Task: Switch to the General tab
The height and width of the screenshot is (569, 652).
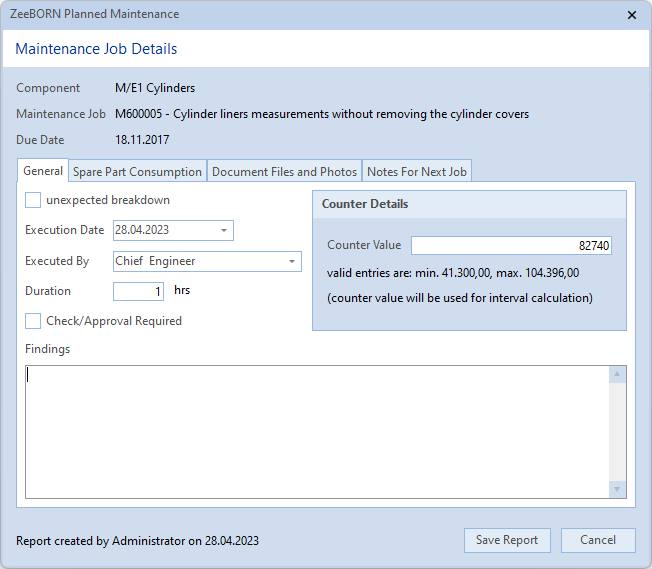Action: [43, 171]
